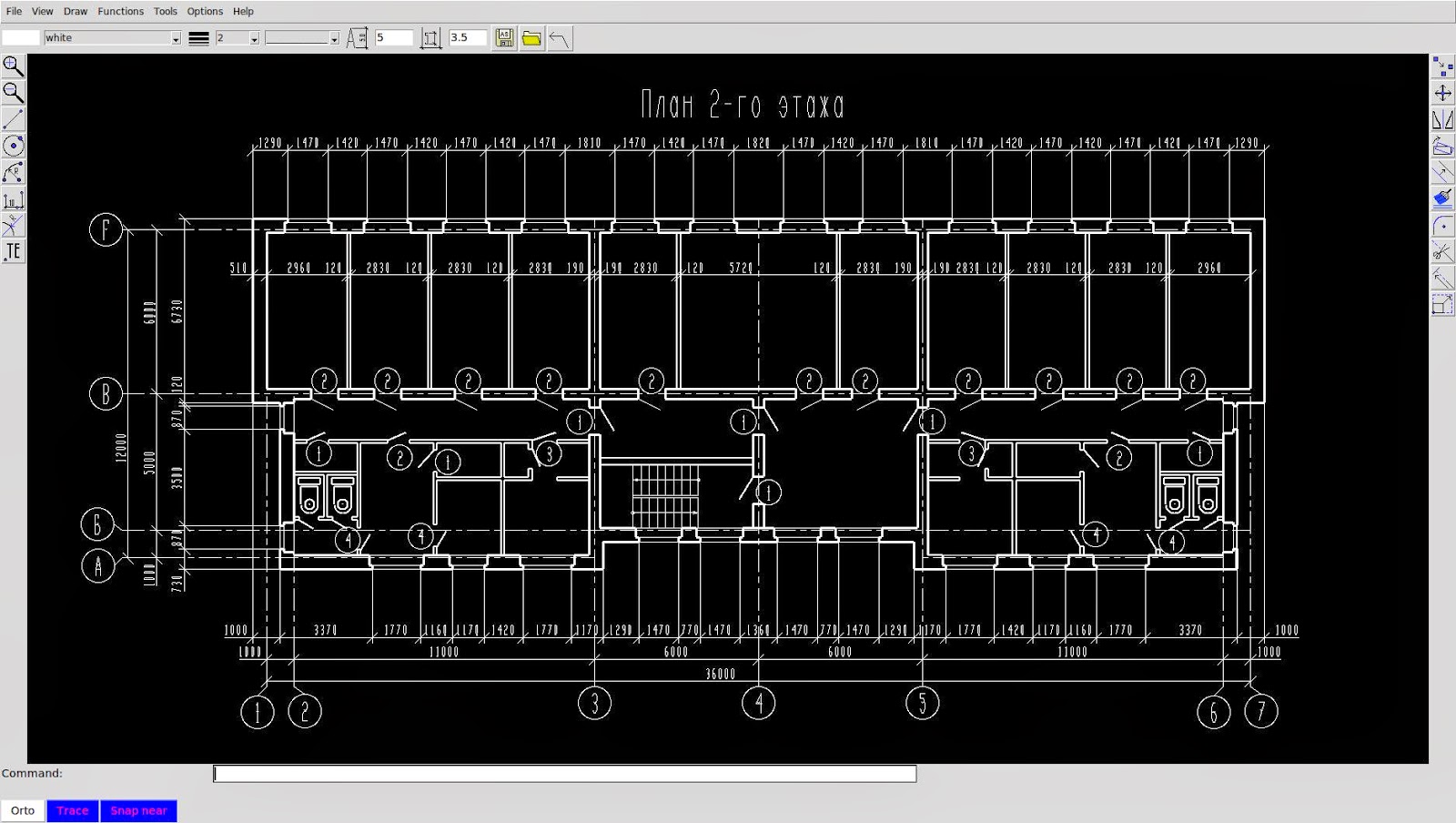This screenshot has width=1456, height=823.
Task: Click the 5720 dimension label
Action: click(741, 268)
